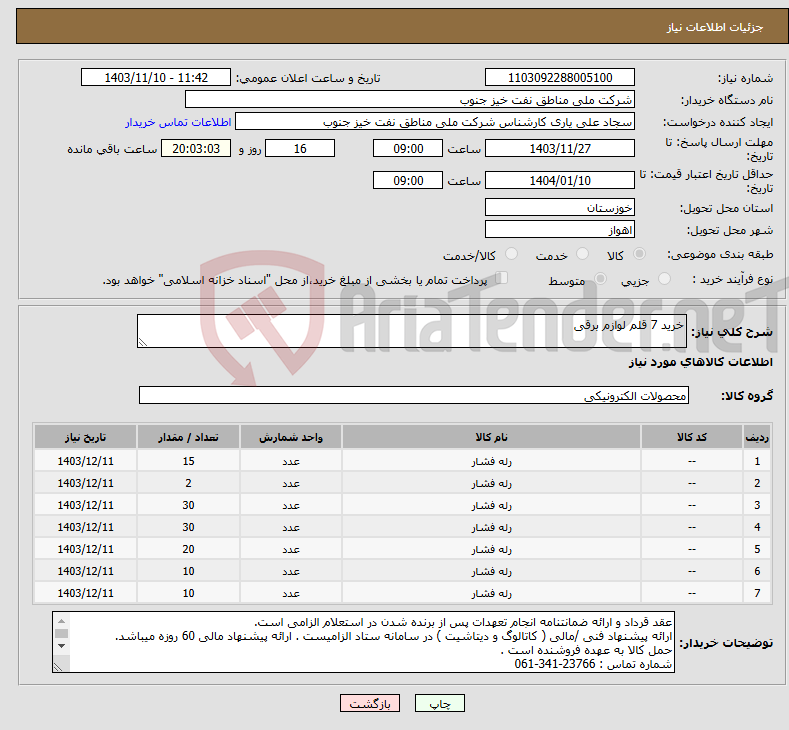Screen dimensions: 789x730
Task: Click the buyer notes scrollbar up arrow
Action: 62,620
